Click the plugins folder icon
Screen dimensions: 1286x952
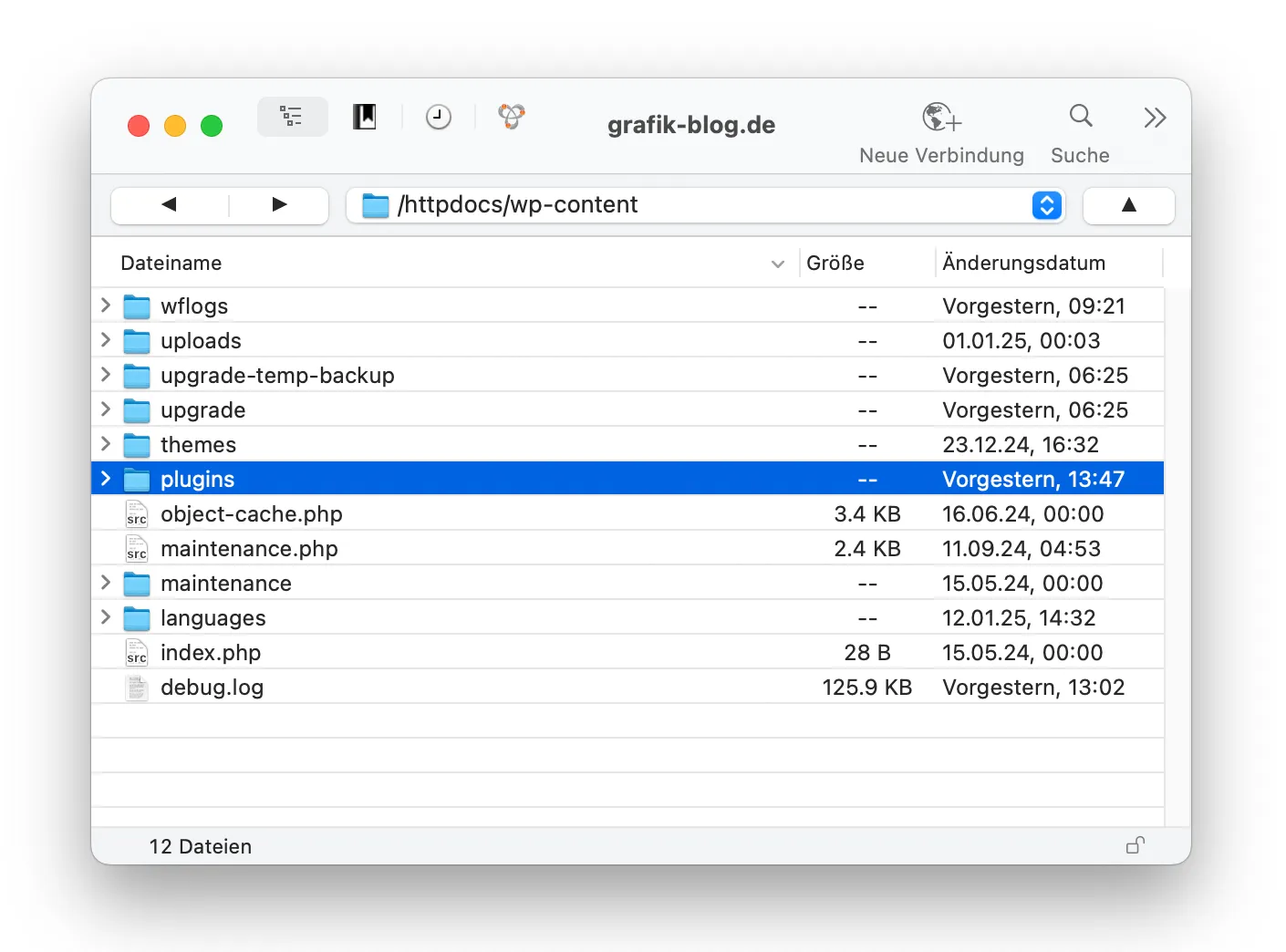tap(137, 480)
